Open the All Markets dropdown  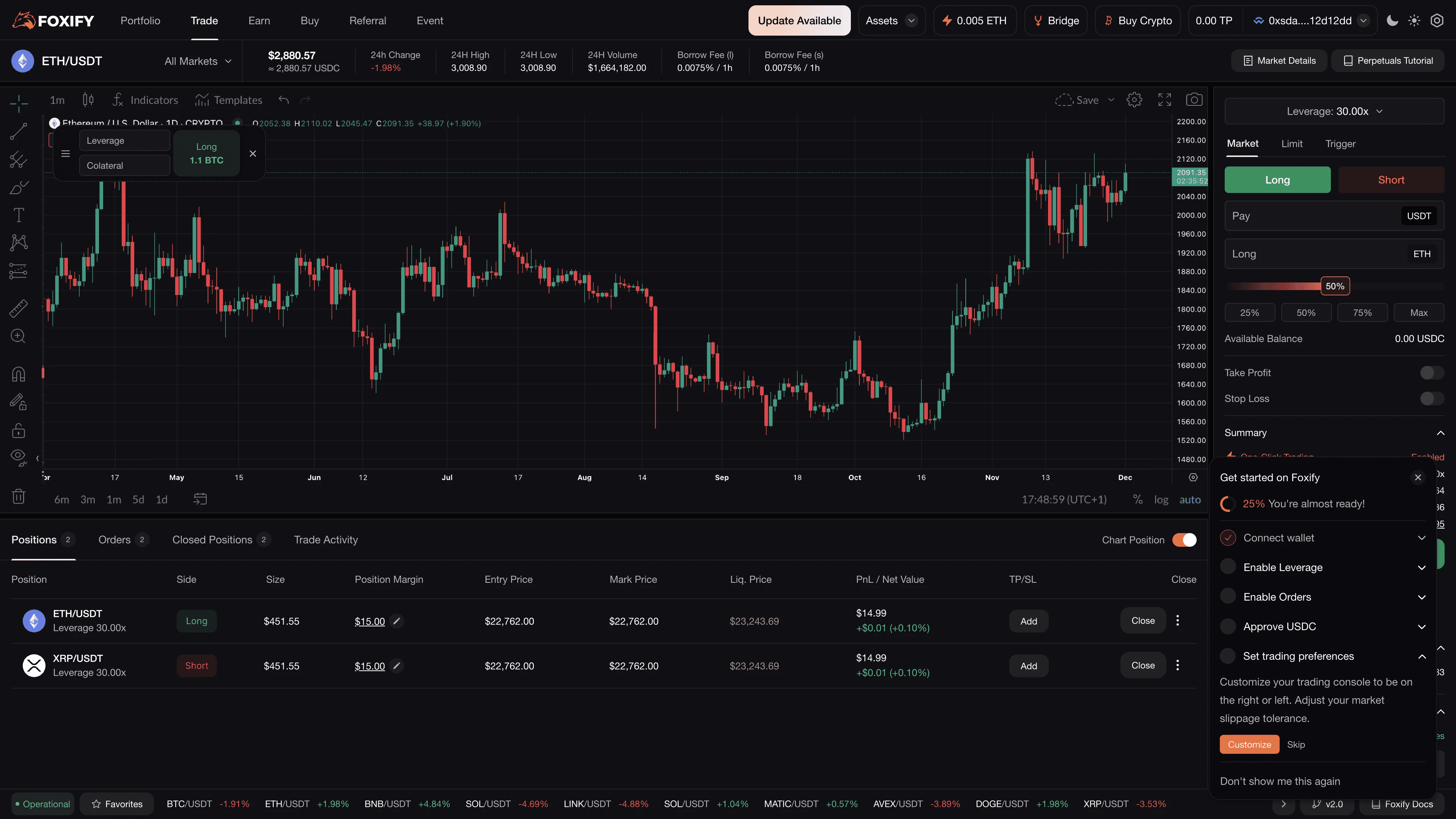(198, 61)
